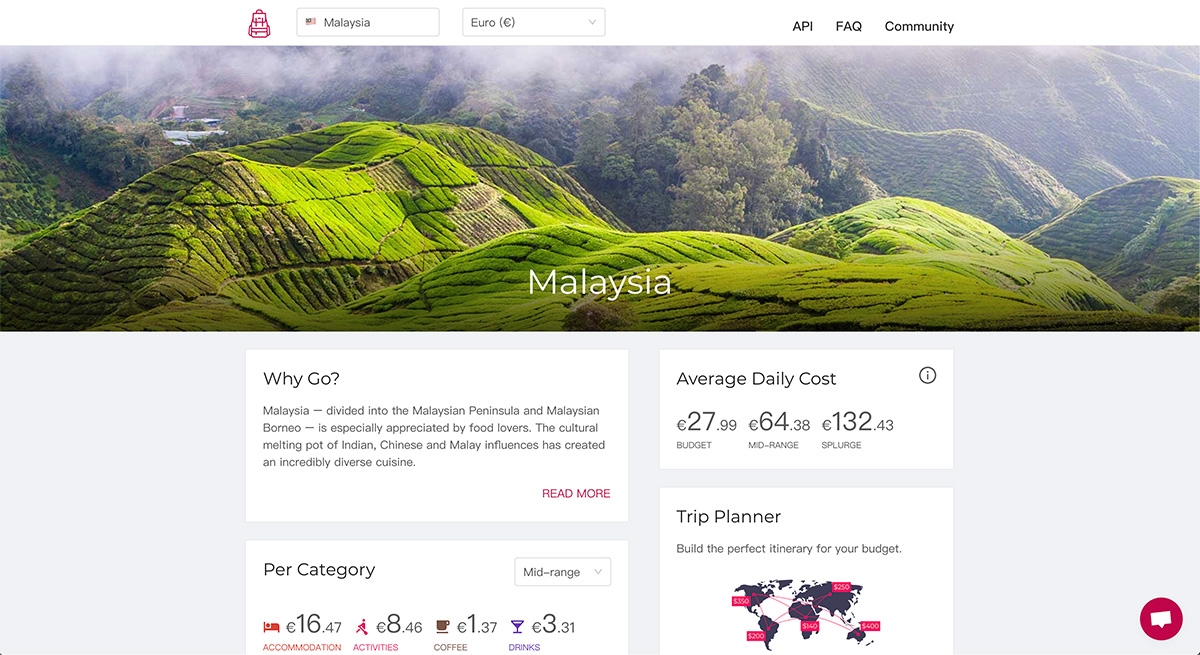Click the Malaysia country input field

[368, 22]
